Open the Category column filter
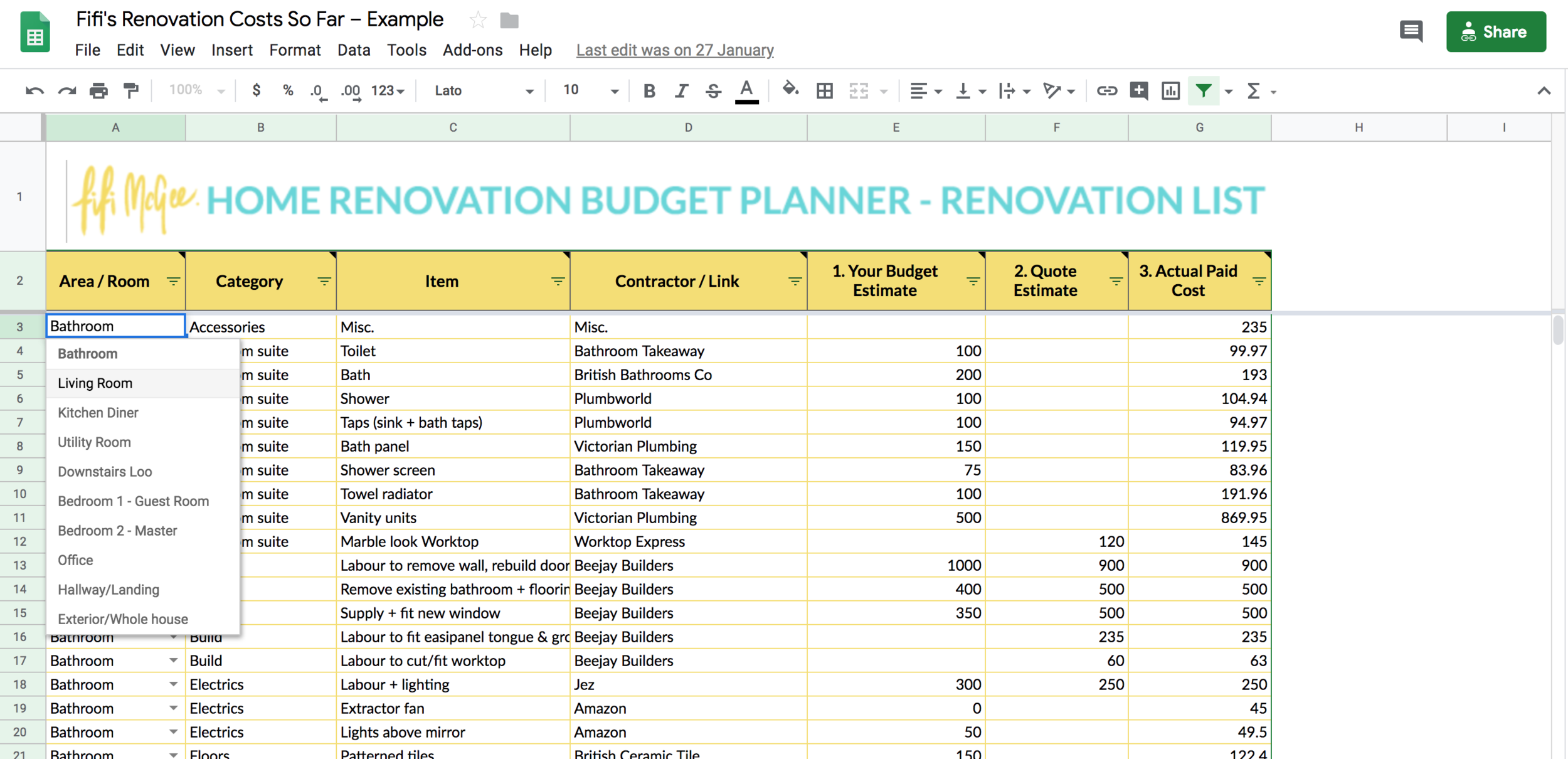 [324, 281]
